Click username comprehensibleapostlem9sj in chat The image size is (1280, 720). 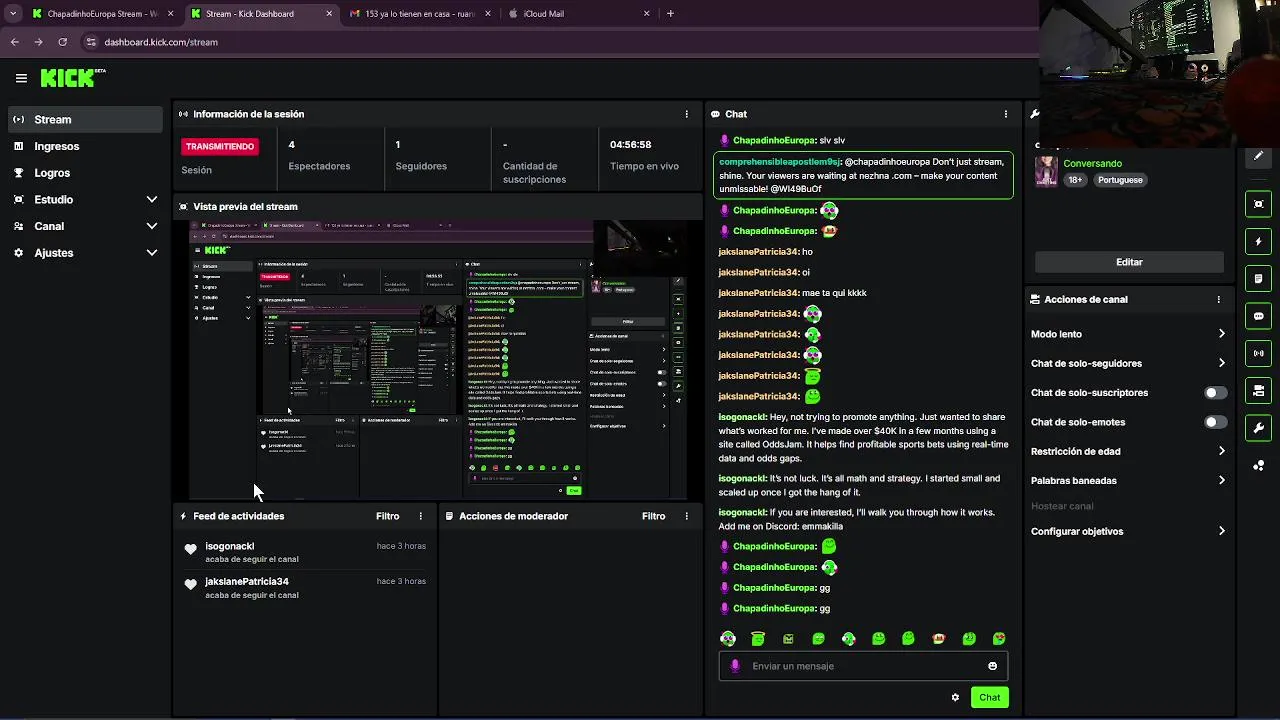(x=779, y=162)
